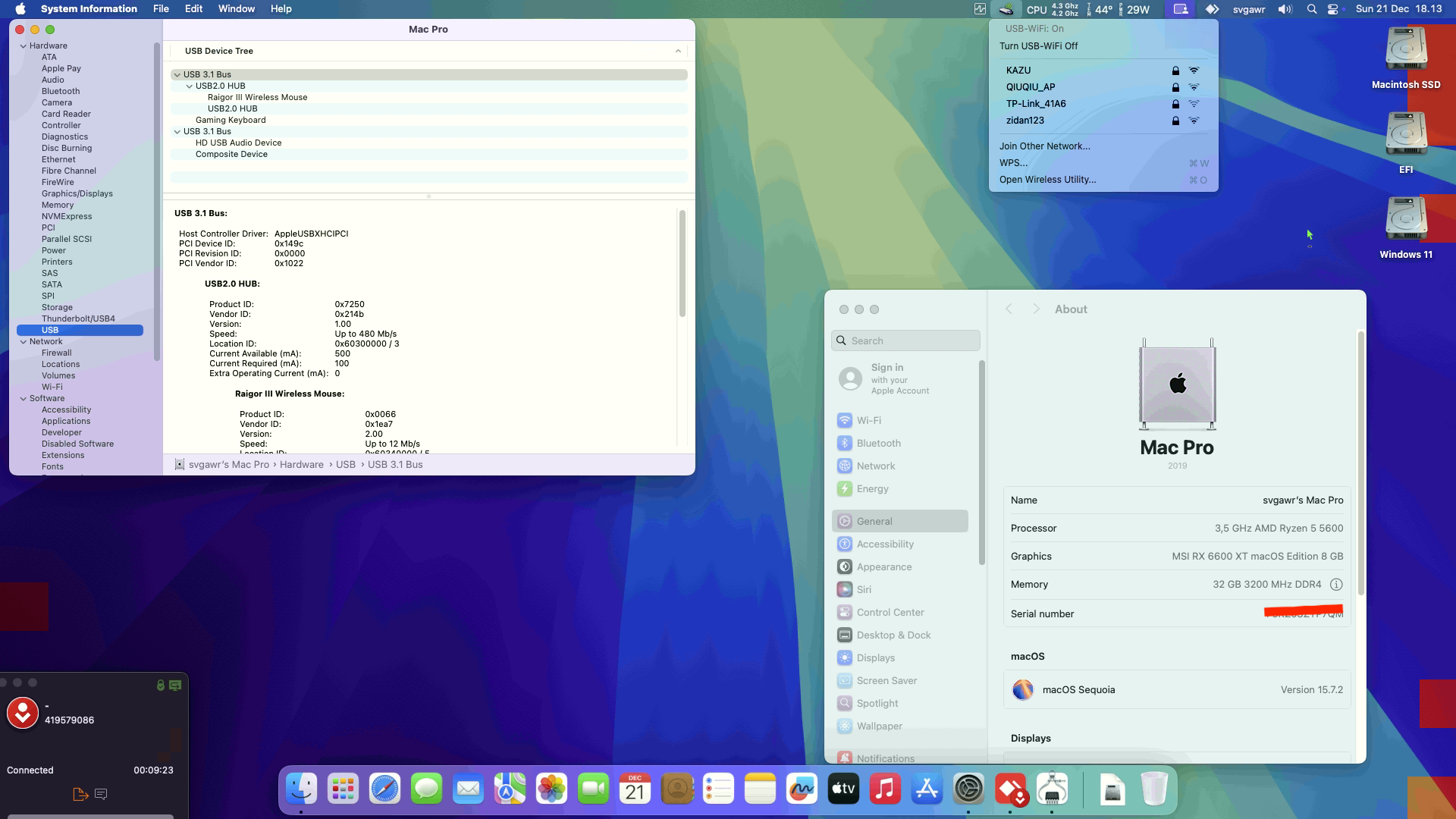Viewport: 1456px width, 819px height.
Task: Open Control Center settings pane
Action: 901,612
